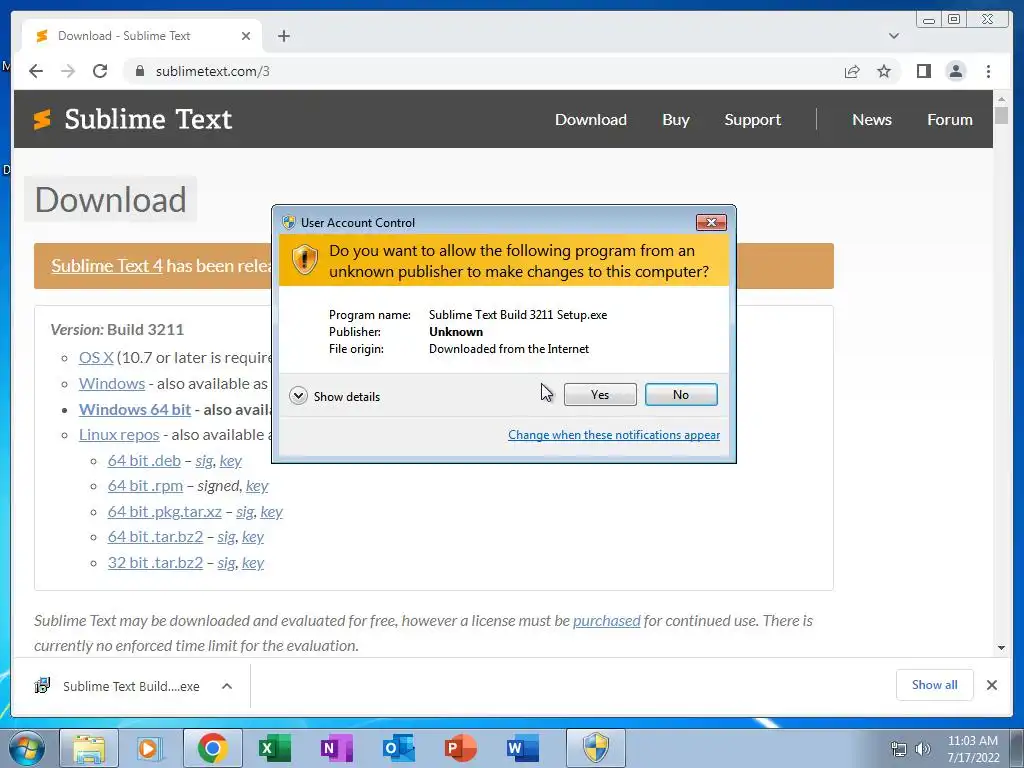The height and width of the screenshot is (768, 1024).
Task: Follow the Sublime Text 4 banner link
Action: tap(107, 266)
